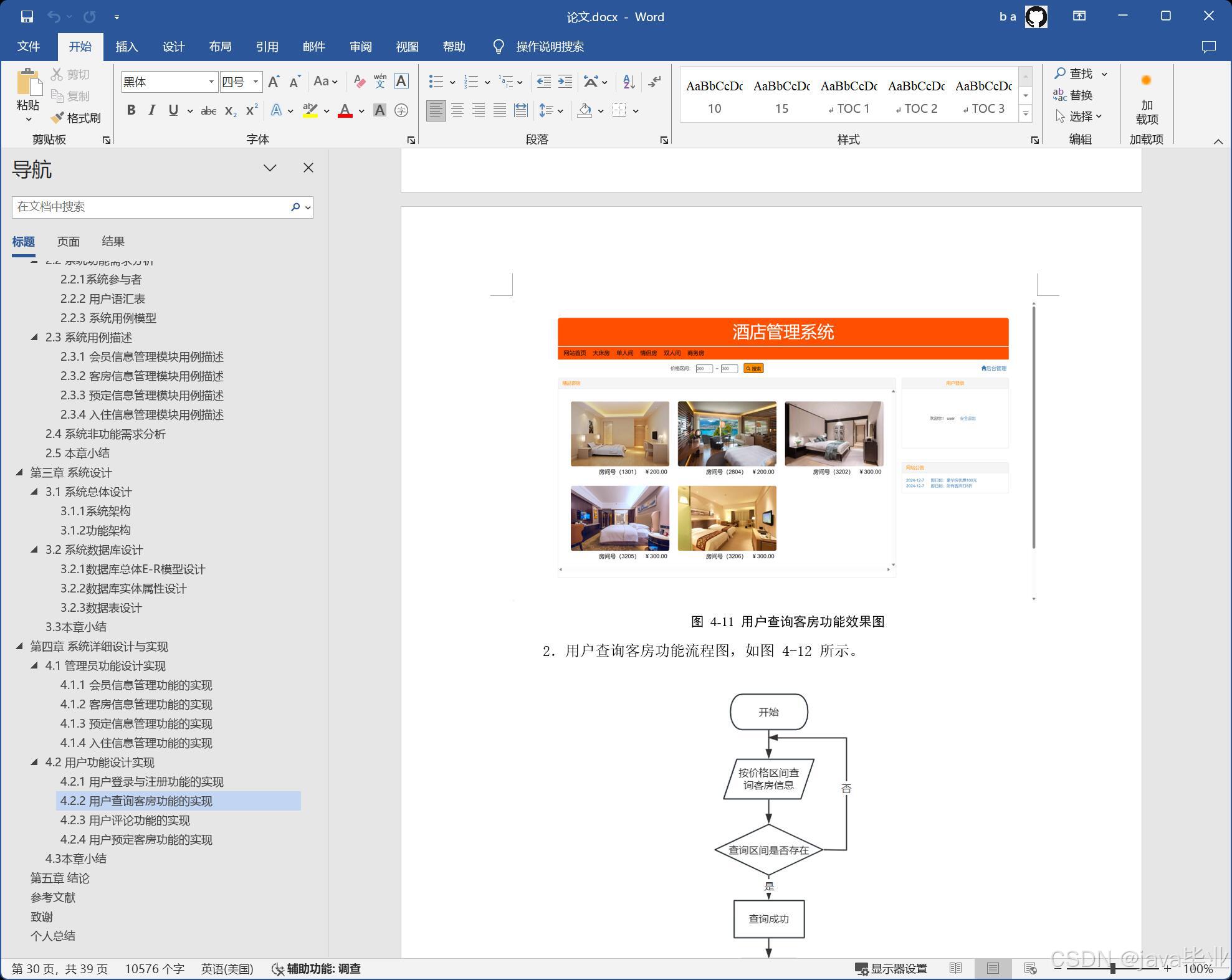Open search options dropdown in navigation
Image resolution: width=1232 pixels, height=980 pixels.
308,207
